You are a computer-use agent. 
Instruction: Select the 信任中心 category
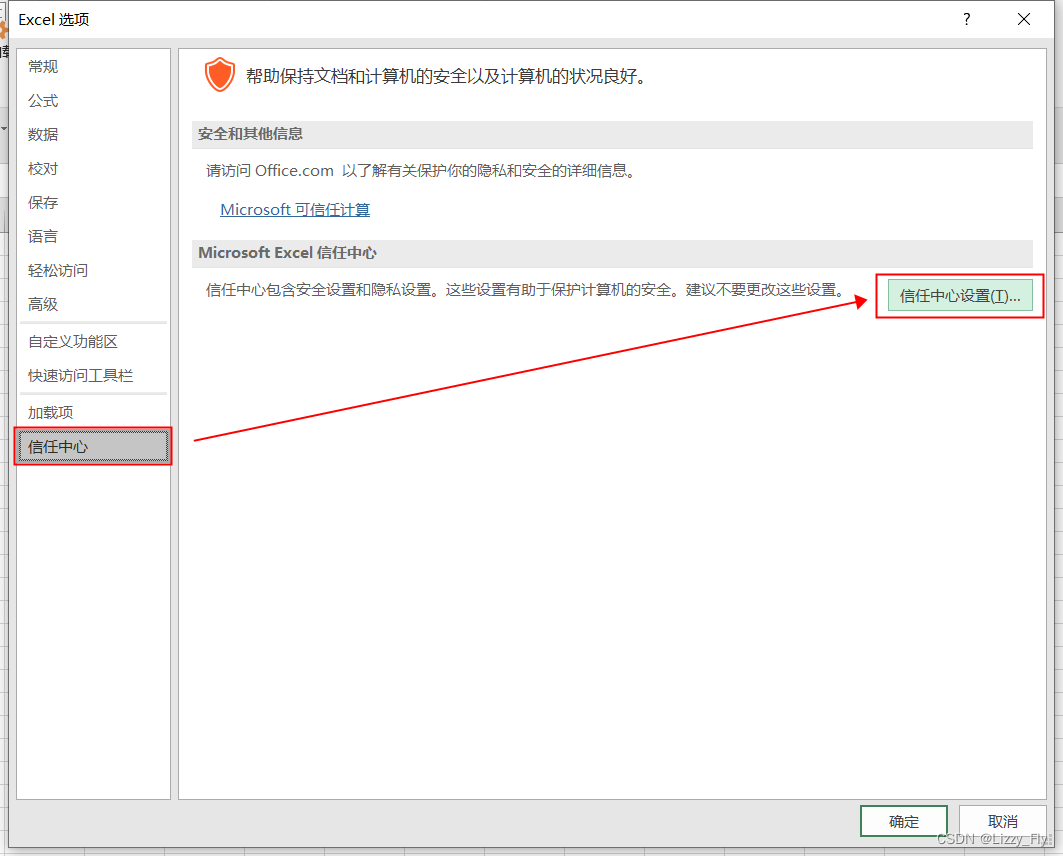pyautogui.click(x=93, y=446)
